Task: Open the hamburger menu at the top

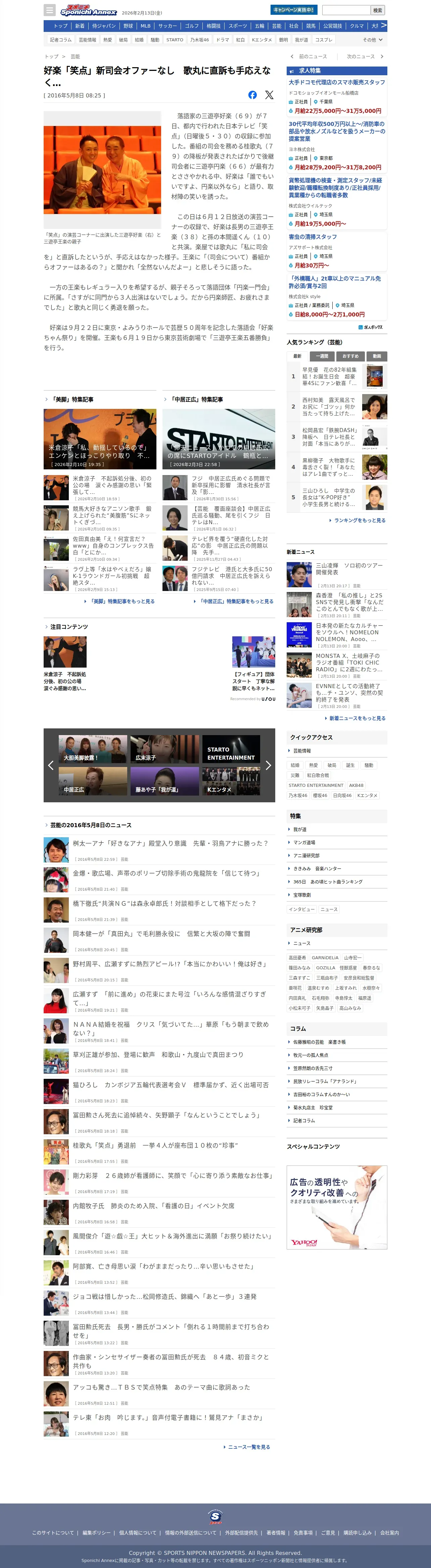Action: pos(49,10)
